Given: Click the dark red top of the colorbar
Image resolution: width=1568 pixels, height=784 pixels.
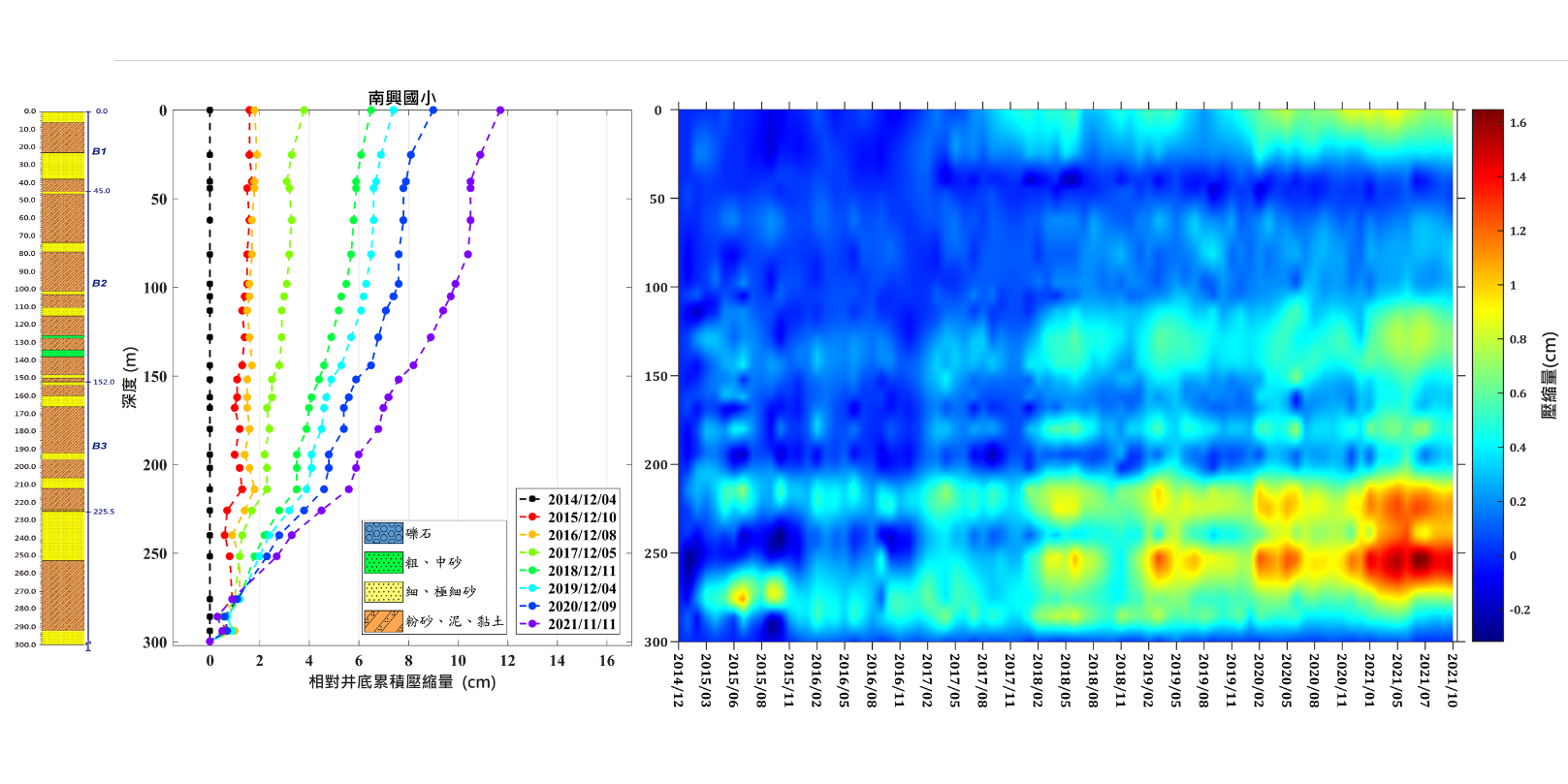Looking at the screenshot, I should click(1487, 116).
